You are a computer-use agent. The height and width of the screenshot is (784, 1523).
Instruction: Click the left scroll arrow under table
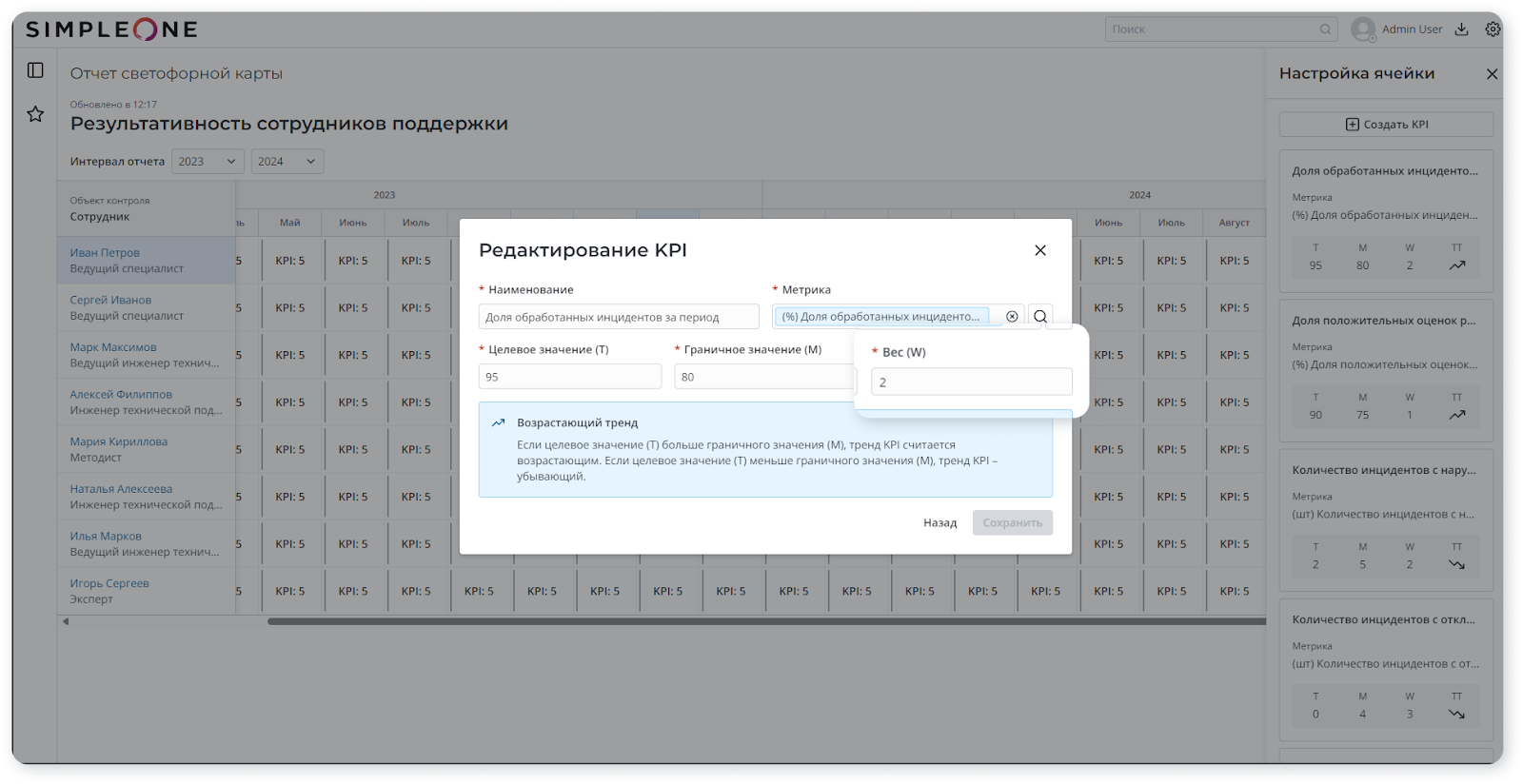66,621
